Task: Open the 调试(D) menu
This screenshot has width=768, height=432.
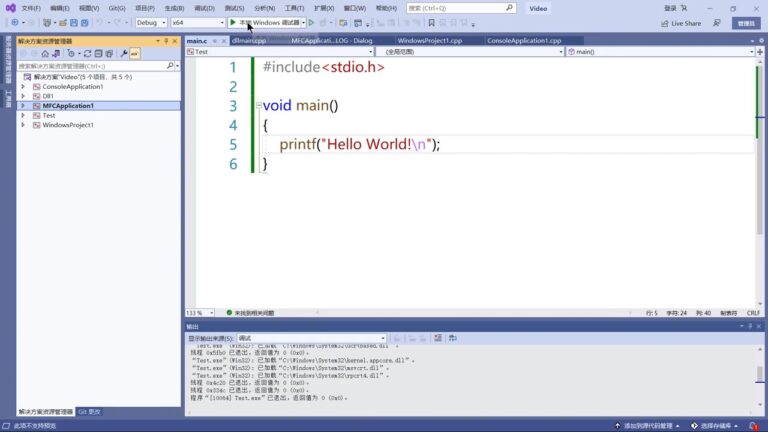Action: (204, 8)
